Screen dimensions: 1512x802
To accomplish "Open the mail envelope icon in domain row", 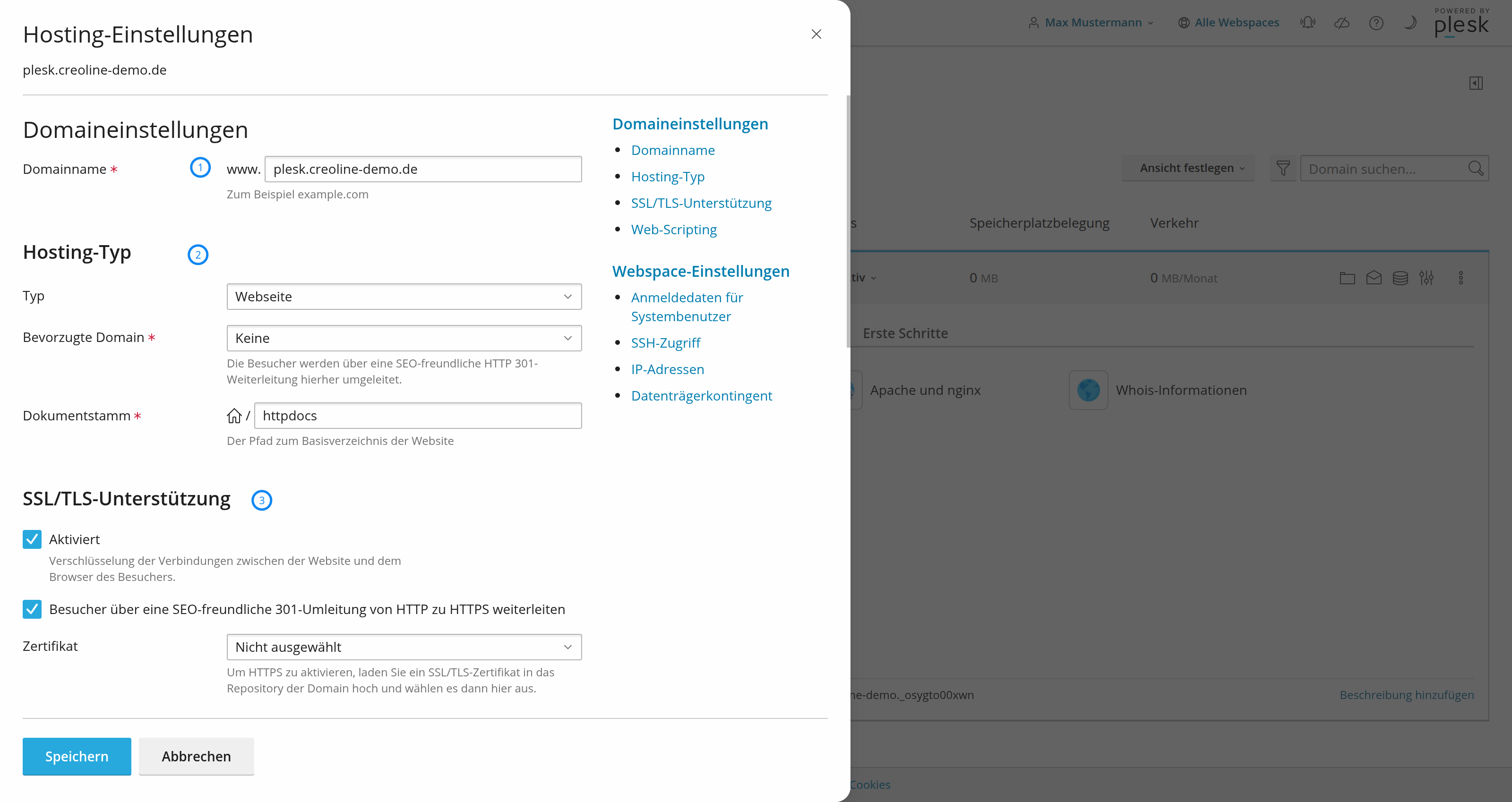I will [1374, 278].
